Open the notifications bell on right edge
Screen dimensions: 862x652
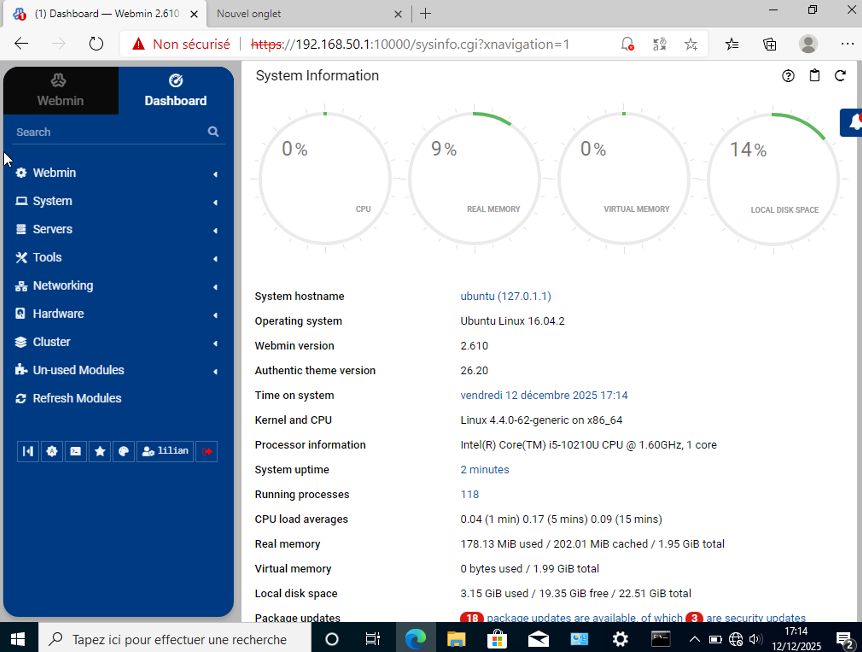click(853, 122)
